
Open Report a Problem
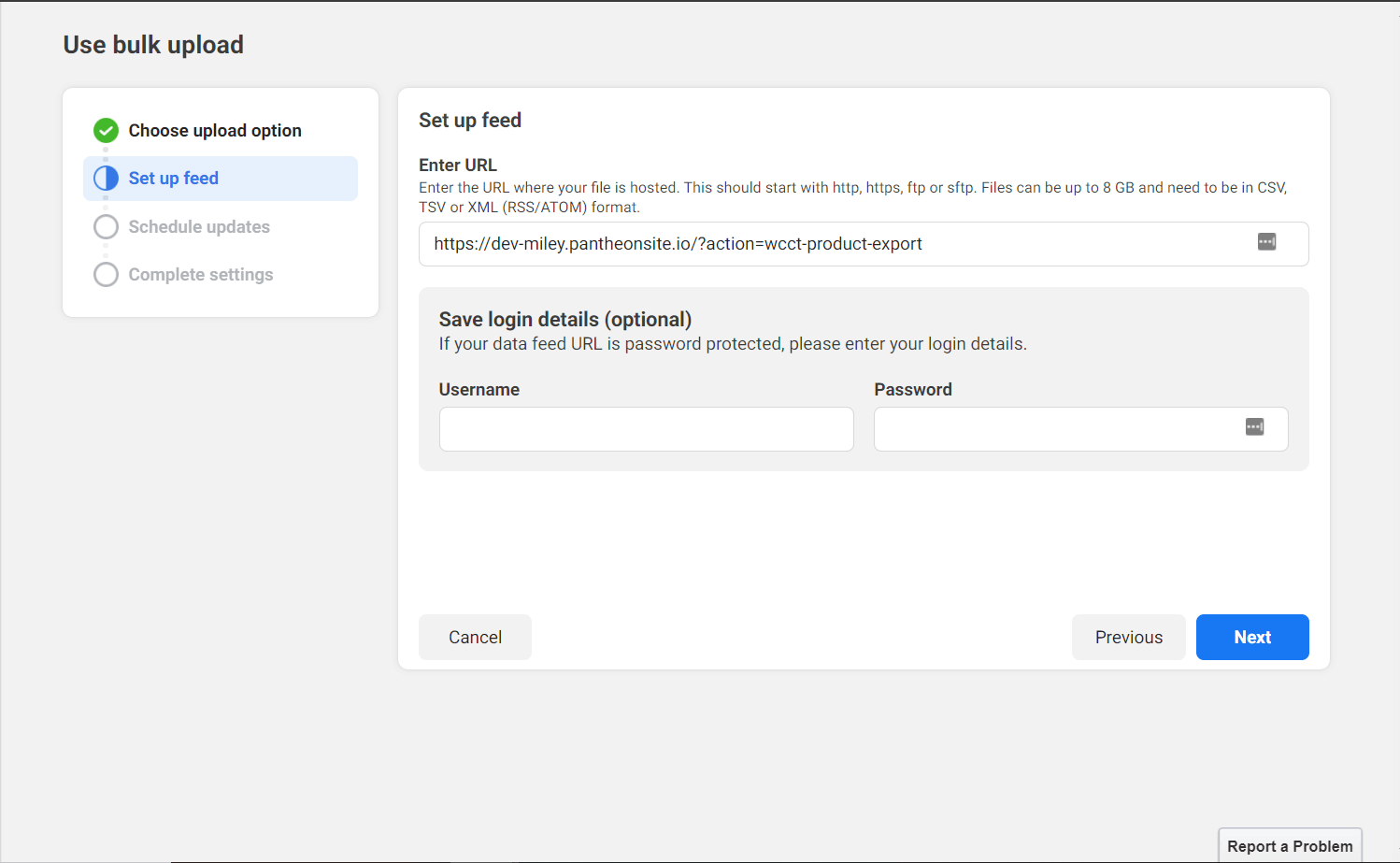(x=1290, y=845)
